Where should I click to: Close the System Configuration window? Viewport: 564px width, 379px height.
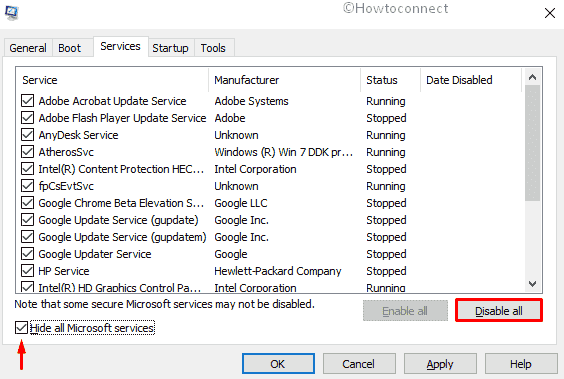549,13
